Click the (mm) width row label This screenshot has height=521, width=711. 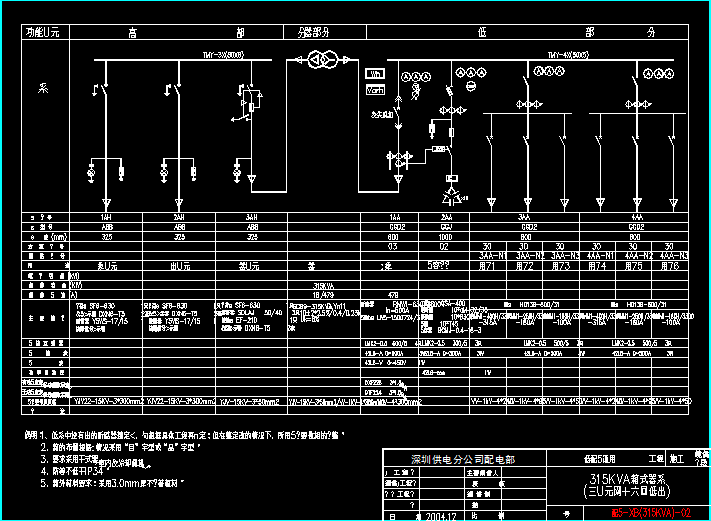49,237
